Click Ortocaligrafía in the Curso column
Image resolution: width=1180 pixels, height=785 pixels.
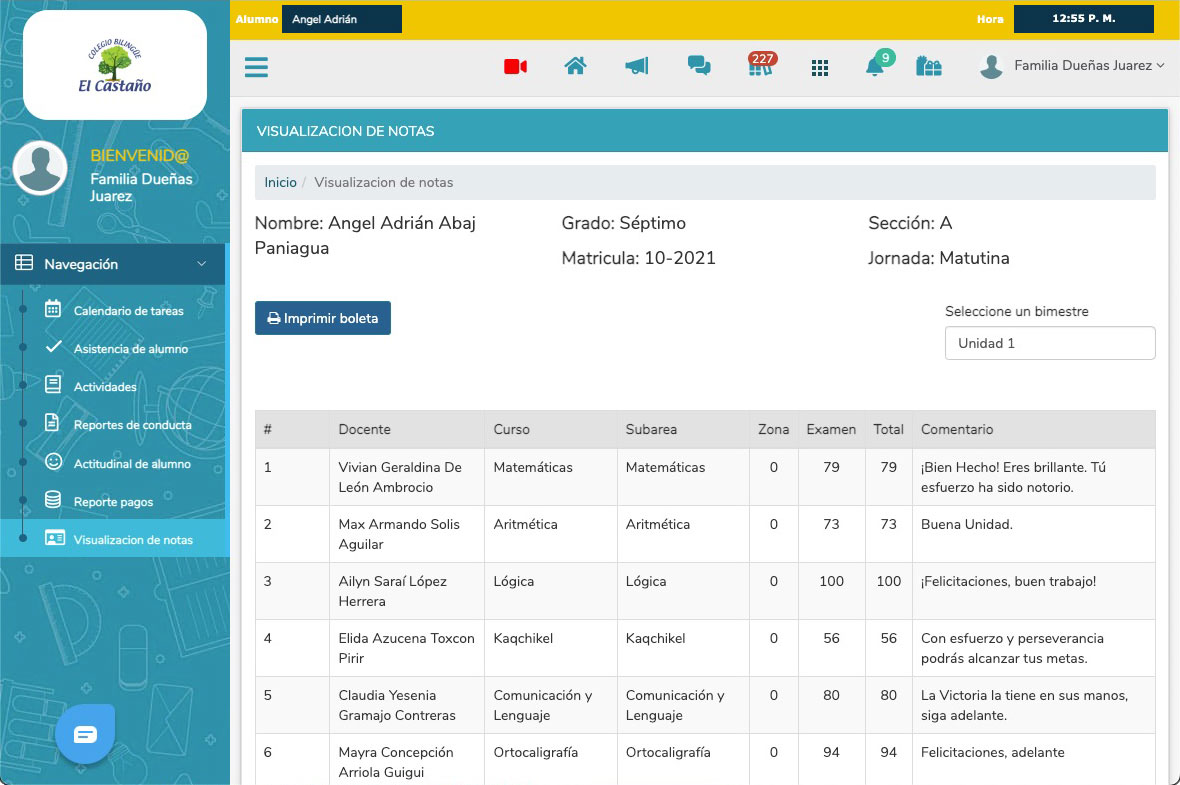[536, 753]
